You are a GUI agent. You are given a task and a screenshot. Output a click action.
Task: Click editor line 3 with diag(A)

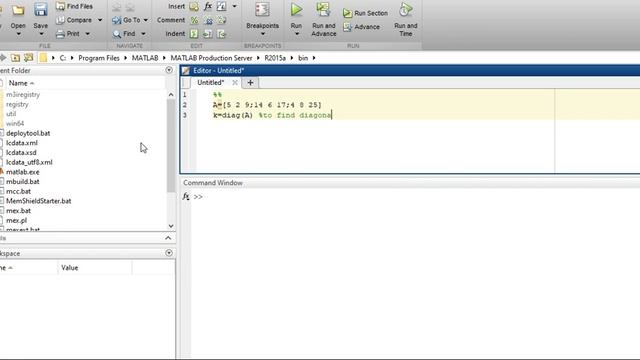point(272,115)
